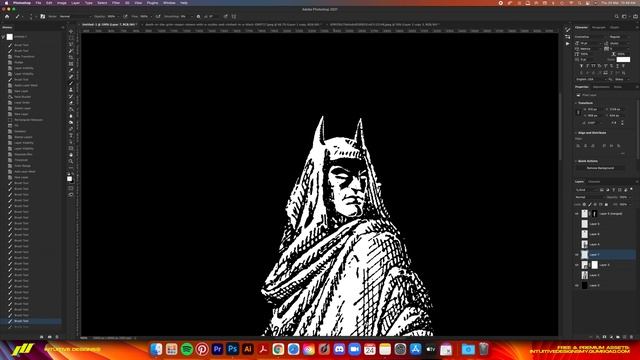Go to Photoshop Home screen icon
The height and width of the screenshot is (360, 640).
7,16
